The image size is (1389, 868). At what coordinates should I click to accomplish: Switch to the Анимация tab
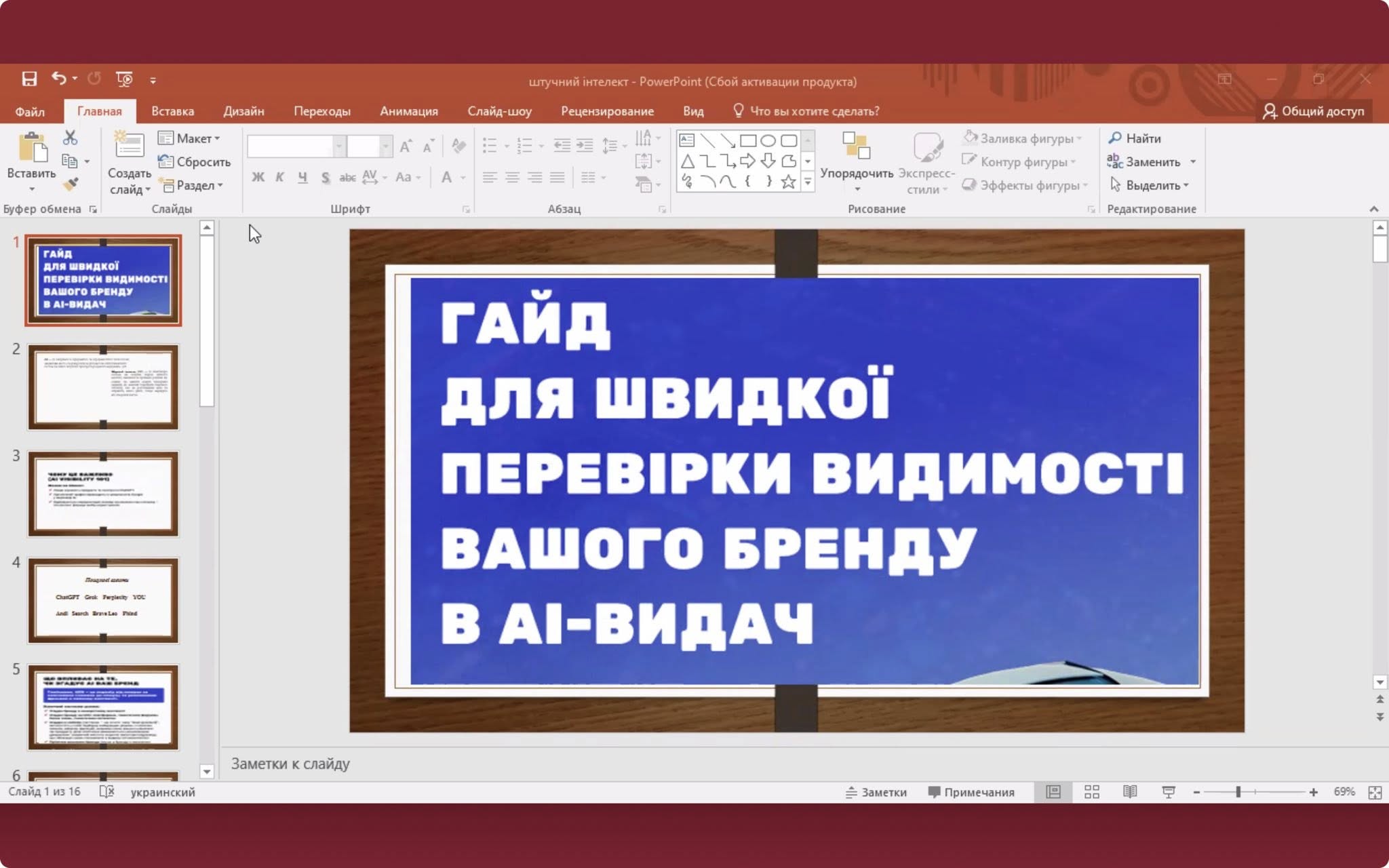coord(408,111)
